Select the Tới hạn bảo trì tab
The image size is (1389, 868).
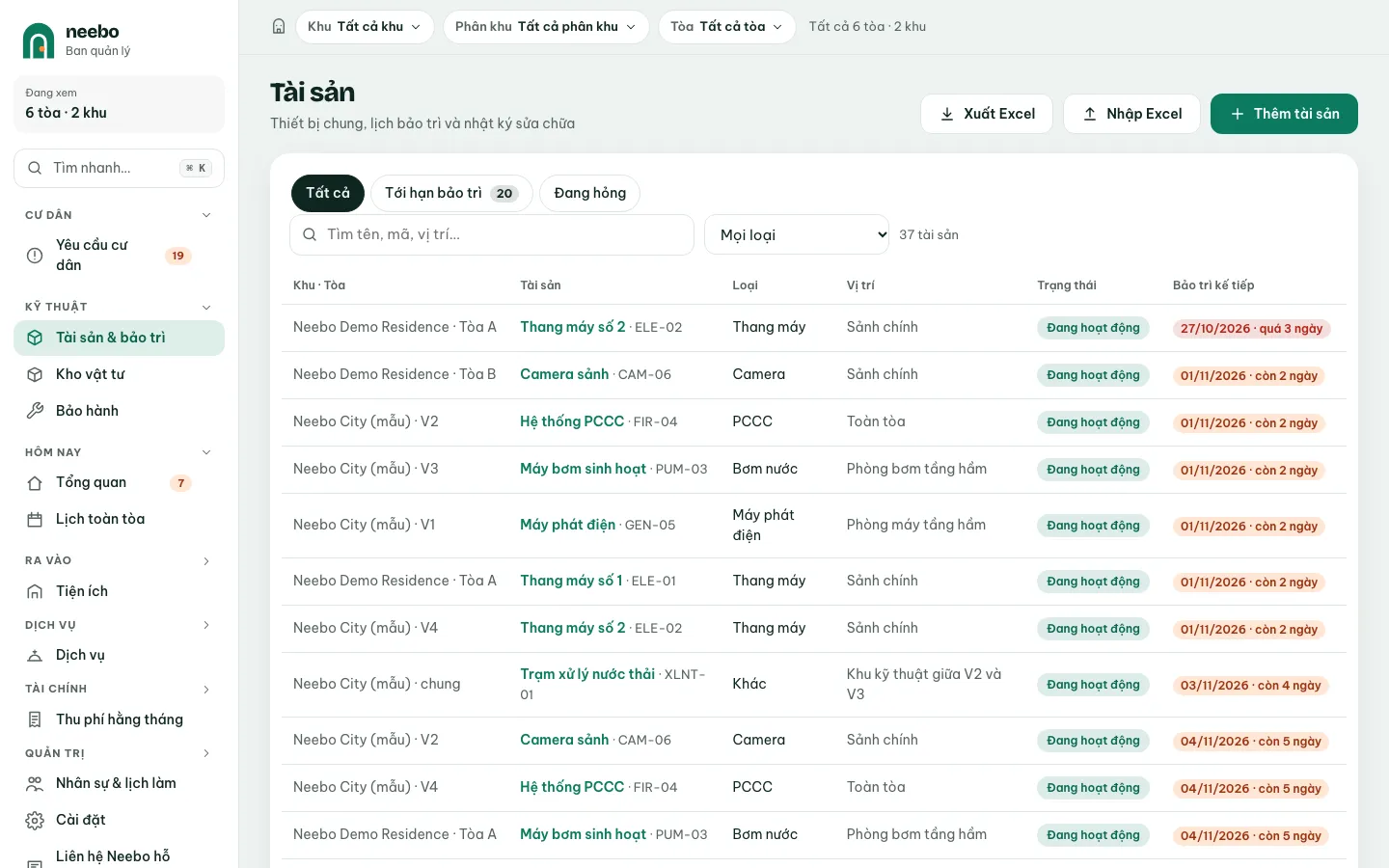(451, 193)
